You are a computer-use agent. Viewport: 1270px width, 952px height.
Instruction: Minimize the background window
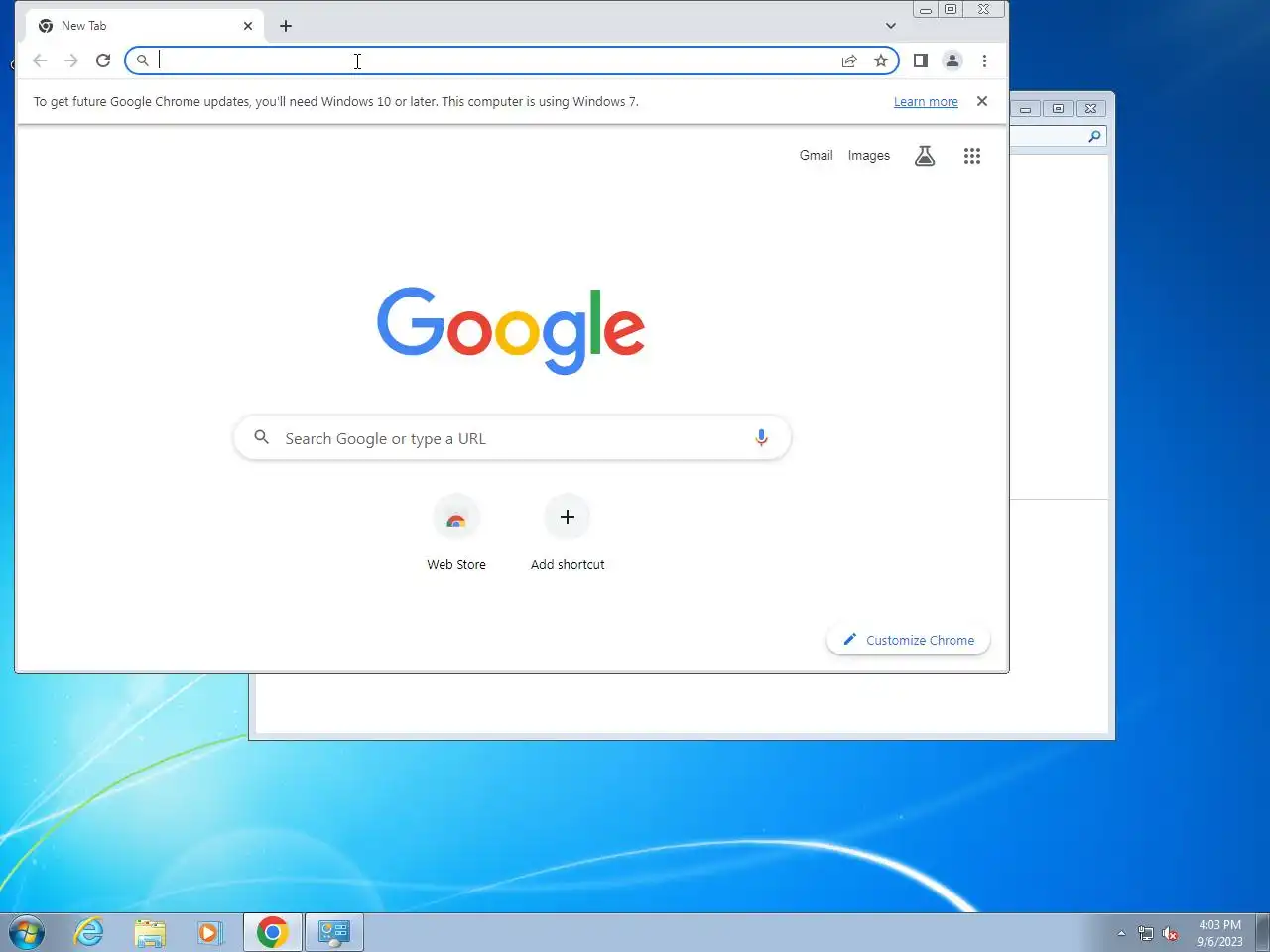click(1026, 108)
